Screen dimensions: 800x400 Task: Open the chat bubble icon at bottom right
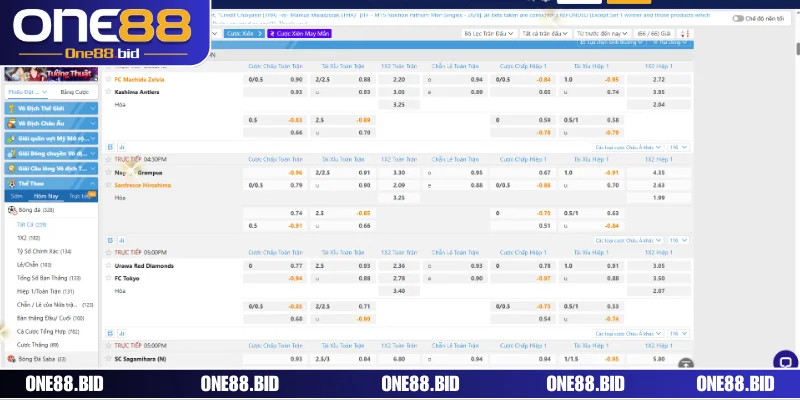[787, 364]
